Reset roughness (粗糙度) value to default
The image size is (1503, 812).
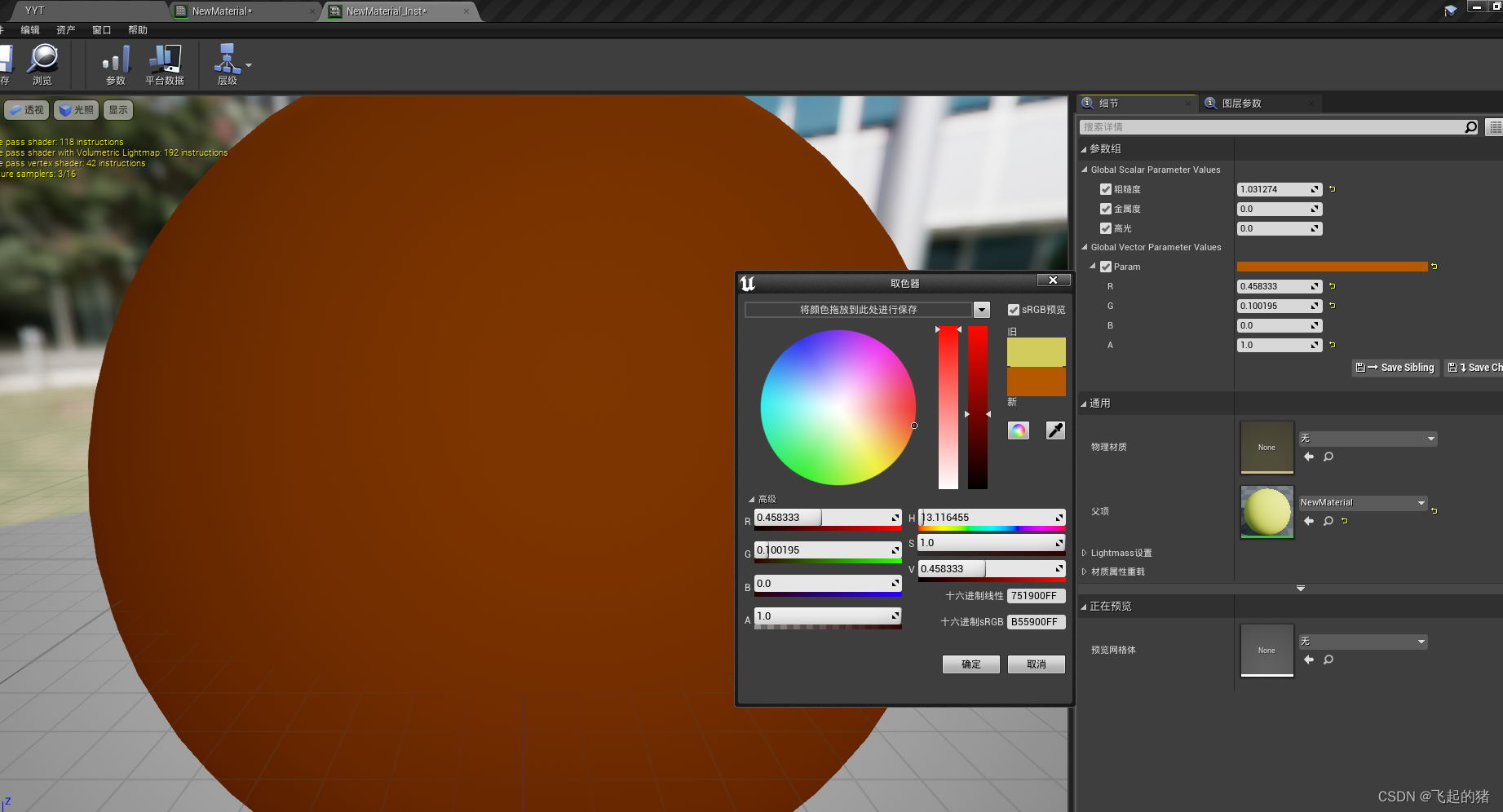tap(1333, 189)
